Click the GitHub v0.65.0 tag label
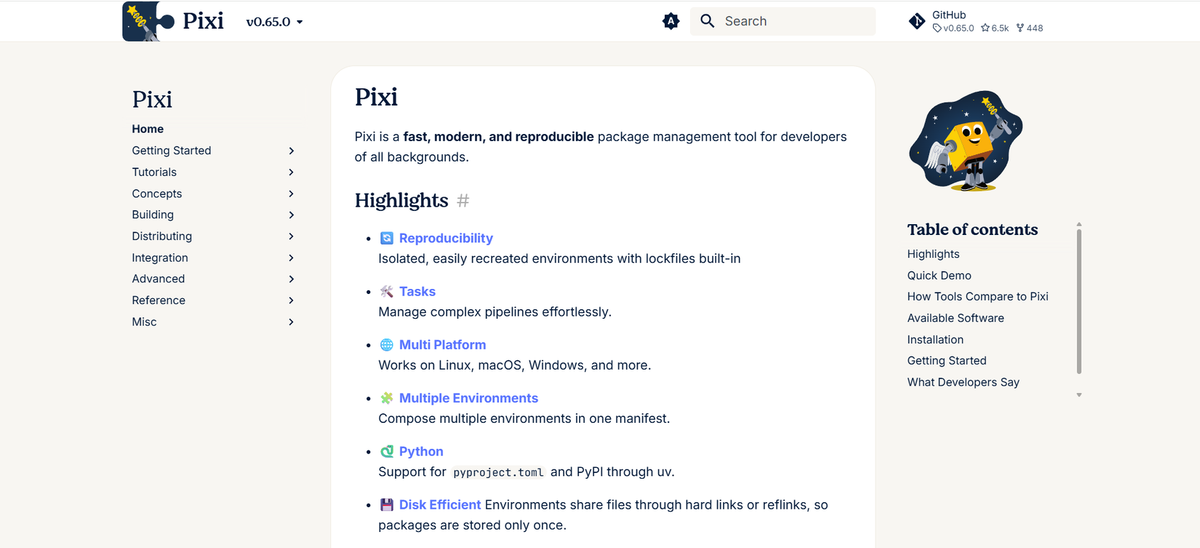This screenshot has height=548, width=1200. (953, 28)
